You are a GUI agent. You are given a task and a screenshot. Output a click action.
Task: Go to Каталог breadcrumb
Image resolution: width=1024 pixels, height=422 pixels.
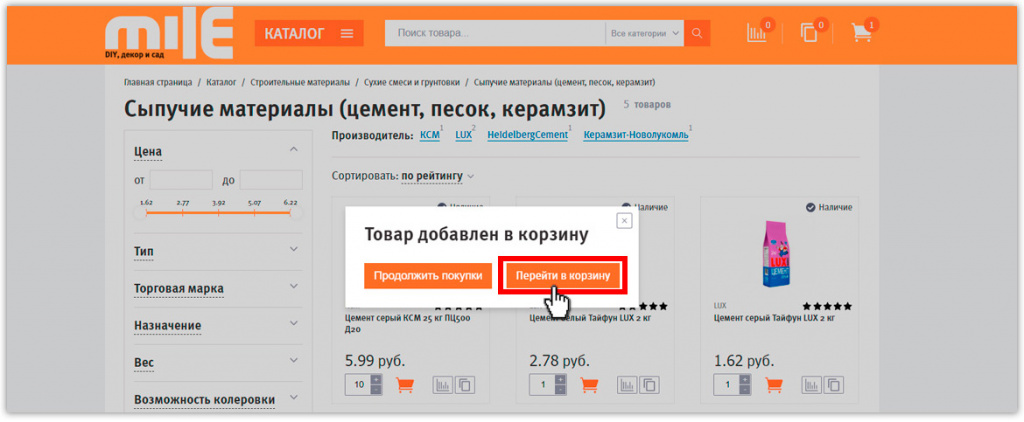221,82
